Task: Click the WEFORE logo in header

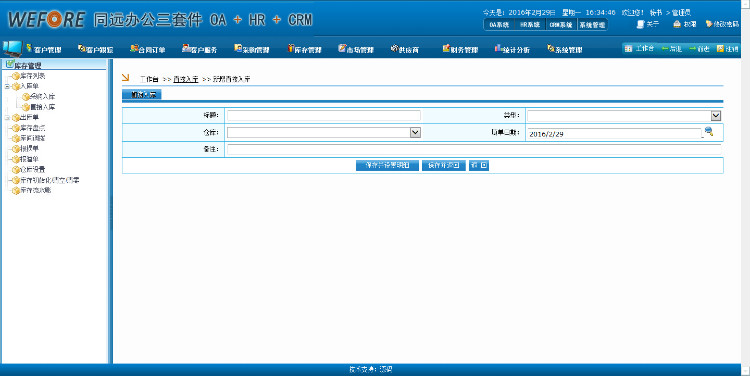Action: click(46, 20)
